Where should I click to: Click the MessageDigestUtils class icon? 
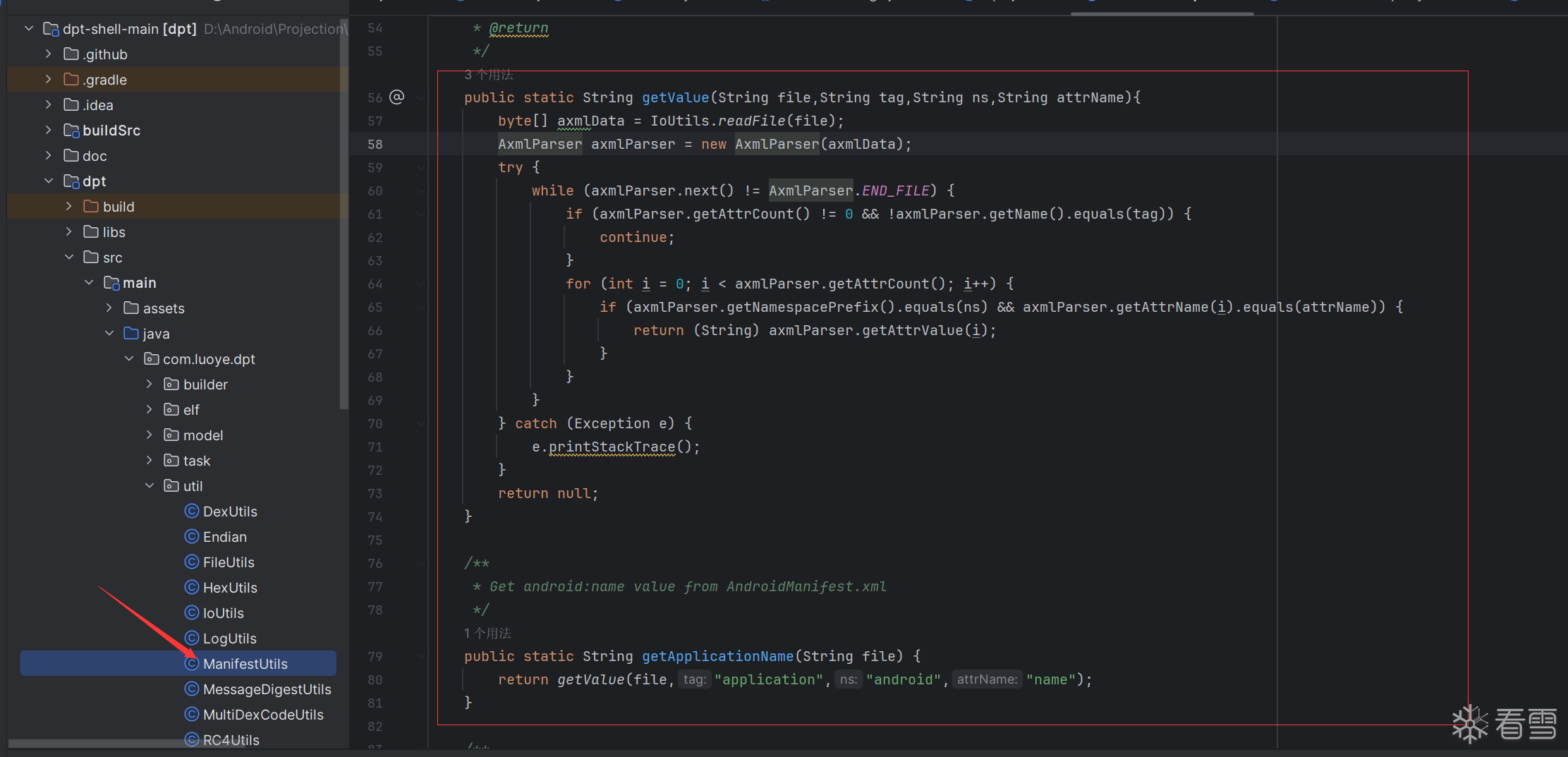pyautogui.click(x=191, y=689)
